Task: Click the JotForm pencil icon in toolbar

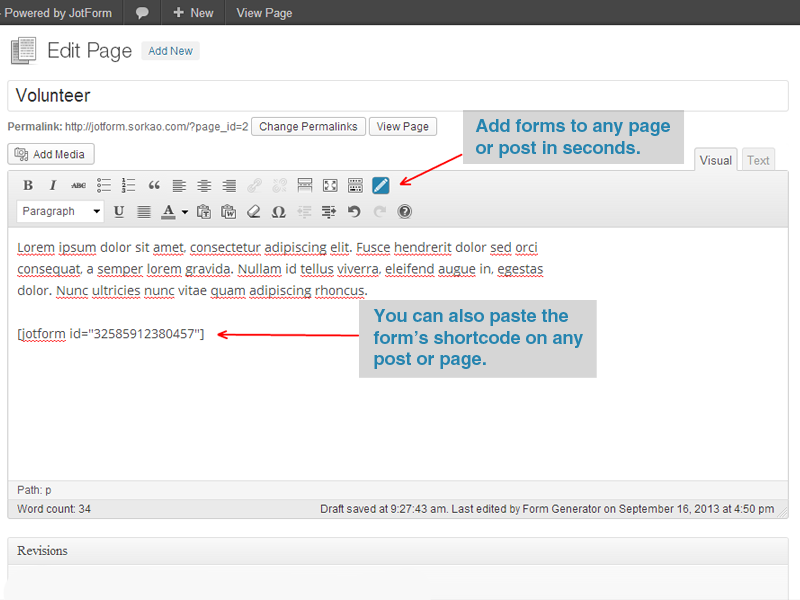Action: [380, 185]
